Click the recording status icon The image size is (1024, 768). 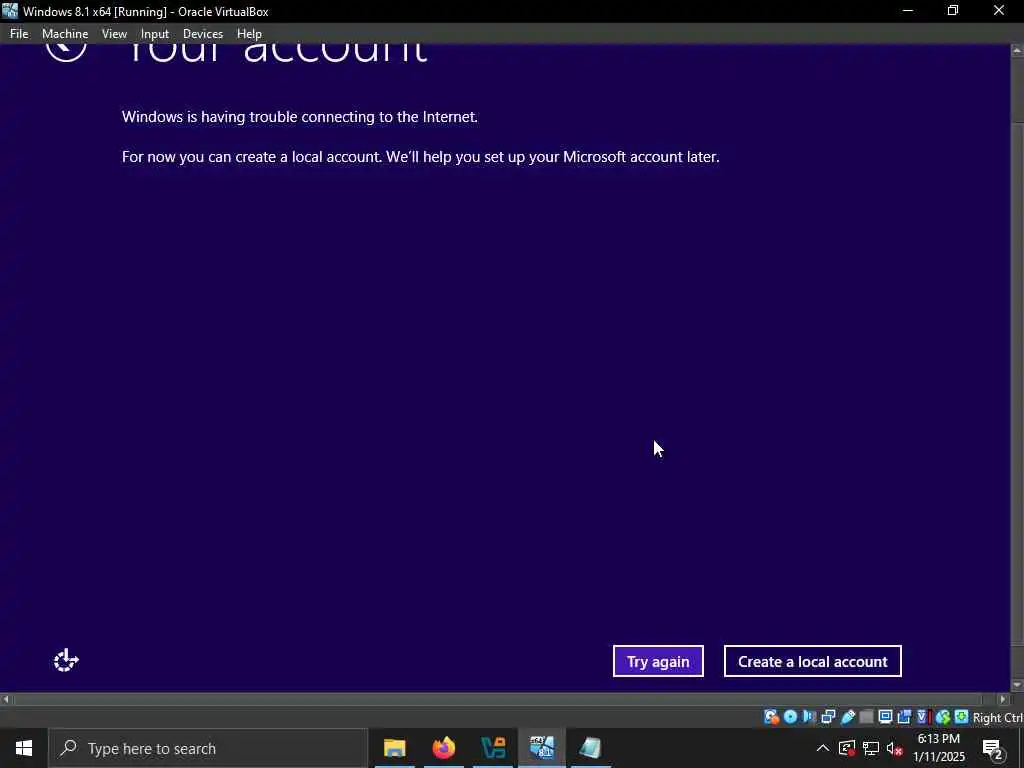tap(904, 717)
